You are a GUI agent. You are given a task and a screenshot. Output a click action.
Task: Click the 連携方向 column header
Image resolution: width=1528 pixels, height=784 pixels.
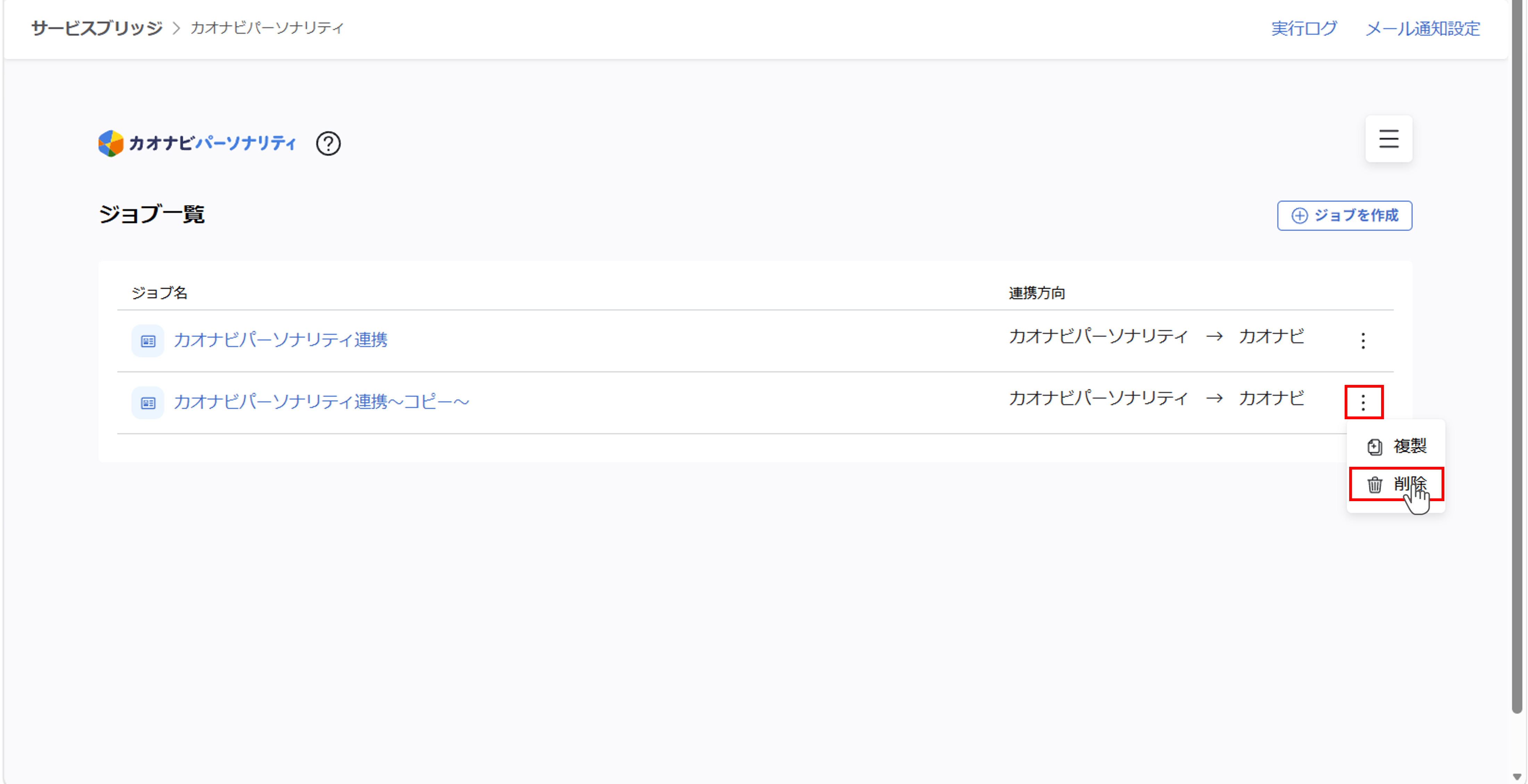pyautogui.click(x=1037, y=293)
